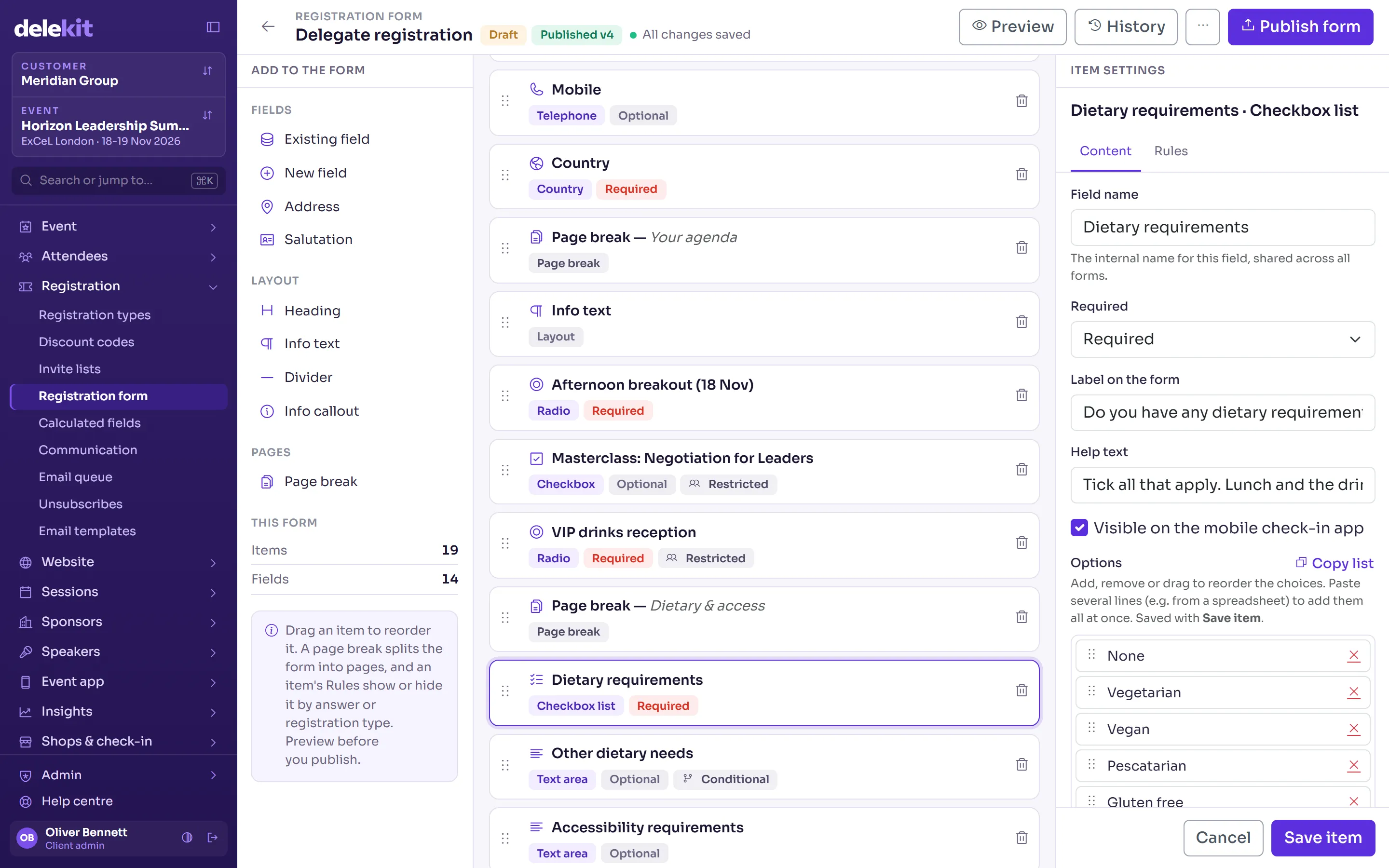Delete the Dietary requirements item

(1021, 691)
